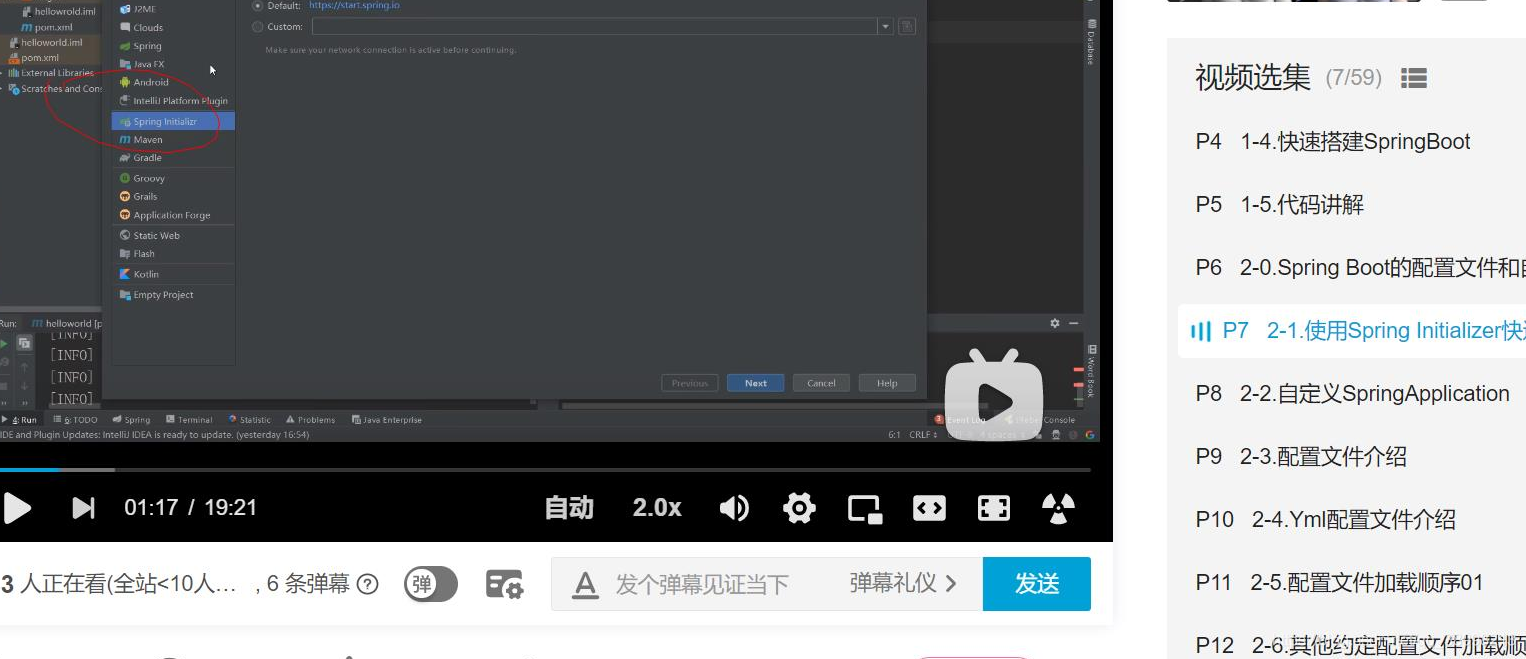The width and height of the screenshot is (1526, 659).
Task: Click the list-view icon beside 视频选集
Action: pos(1413,78)
